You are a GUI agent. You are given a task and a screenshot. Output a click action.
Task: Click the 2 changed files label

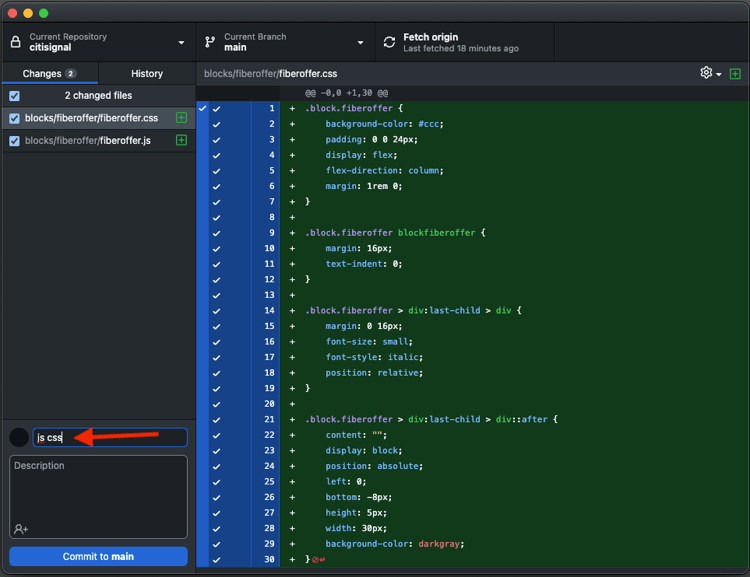99,96
